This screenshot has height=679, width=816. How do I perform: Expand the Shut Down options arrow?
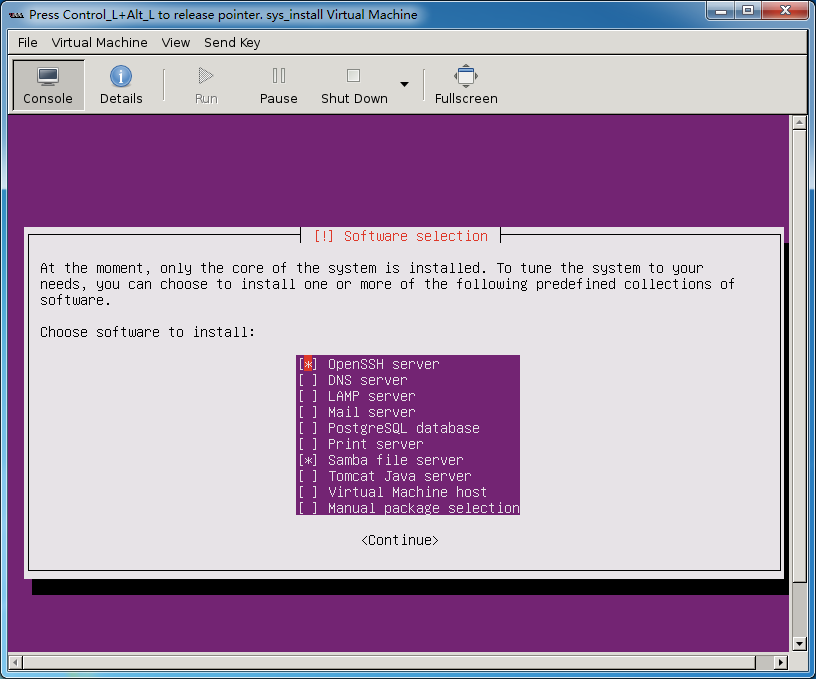point(405,84)
